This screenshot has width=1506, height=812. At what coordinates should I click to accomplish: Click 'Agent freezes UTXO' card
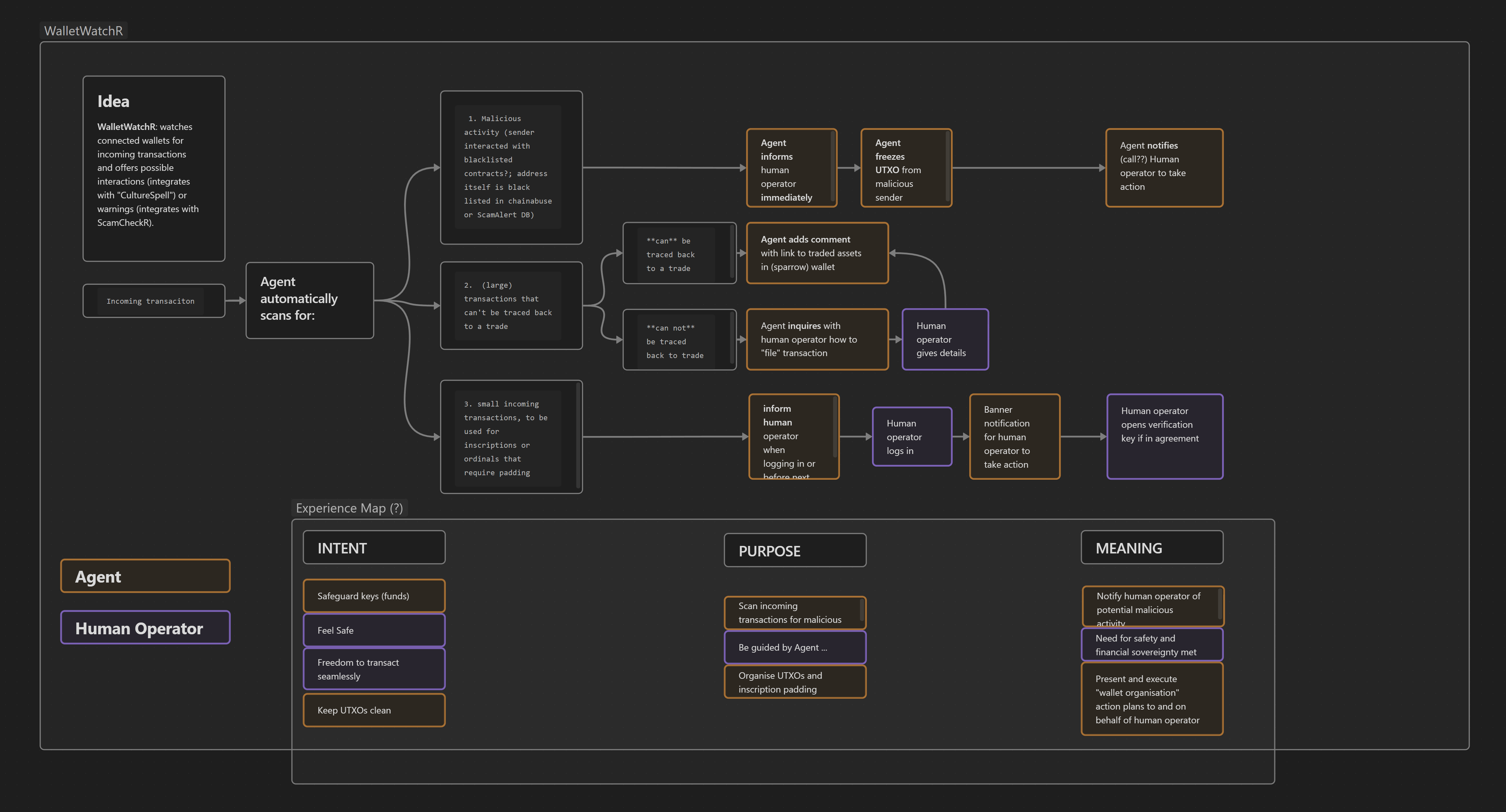click(905, 168)
